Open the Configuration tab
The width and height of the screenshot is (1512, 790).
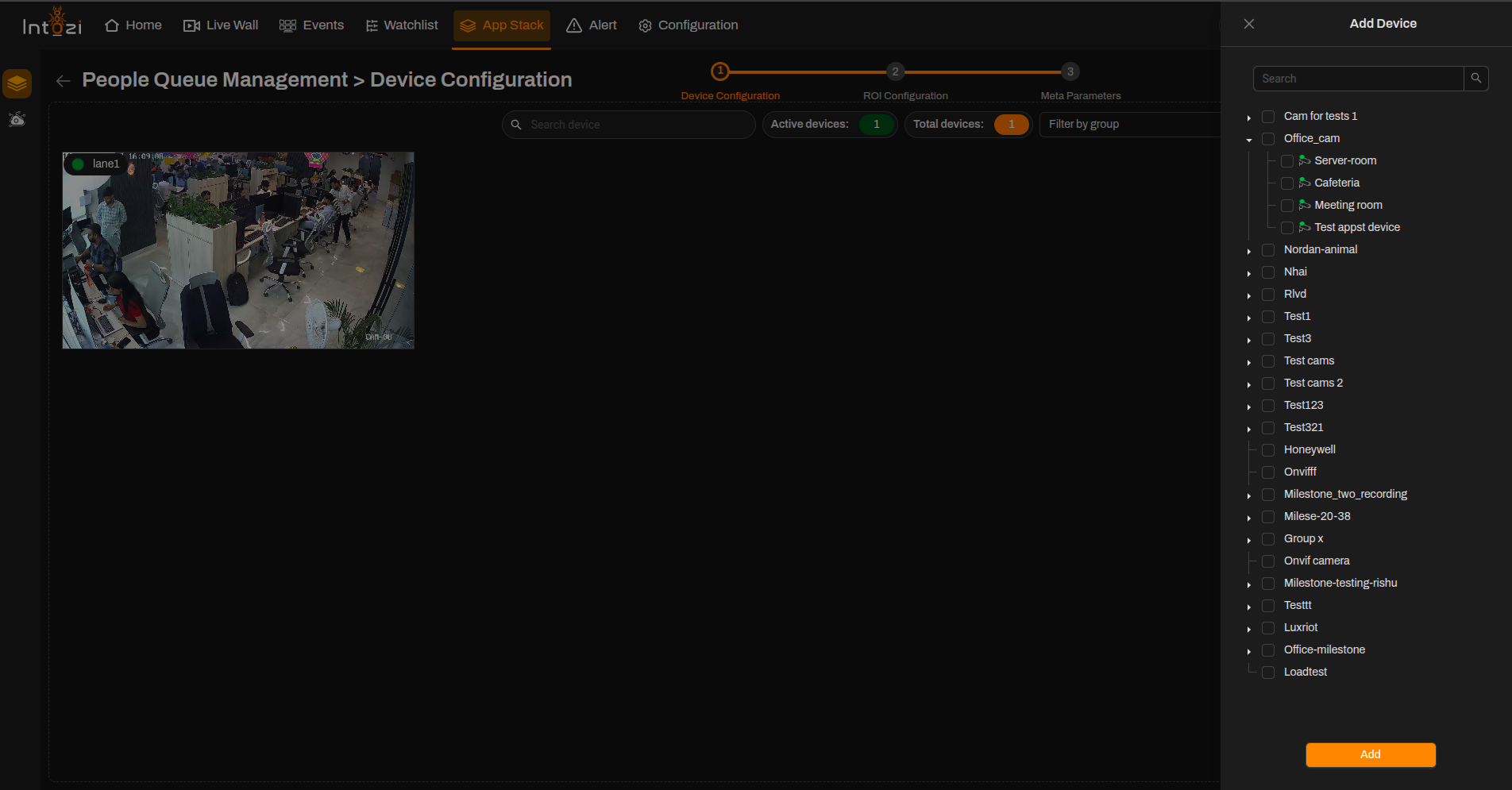click(x=688, y=25)
